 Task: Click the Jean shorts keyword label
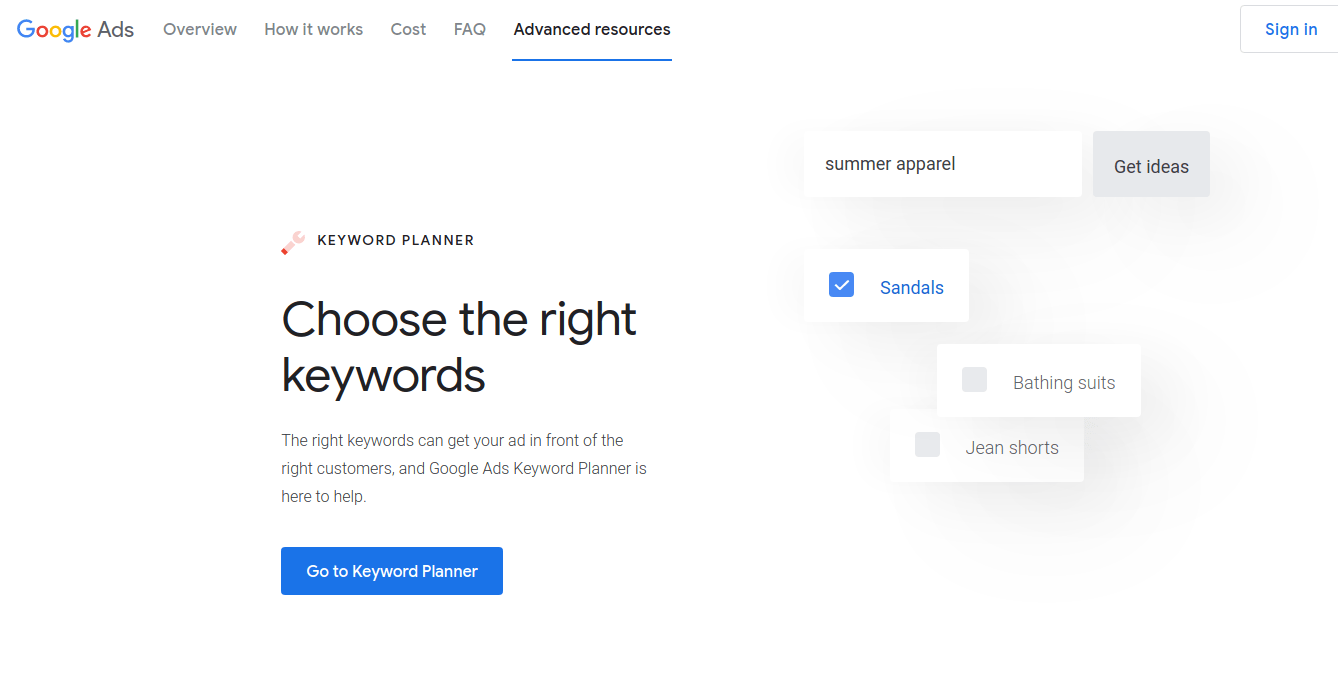pyautogui.click(x=1012, y=448)
